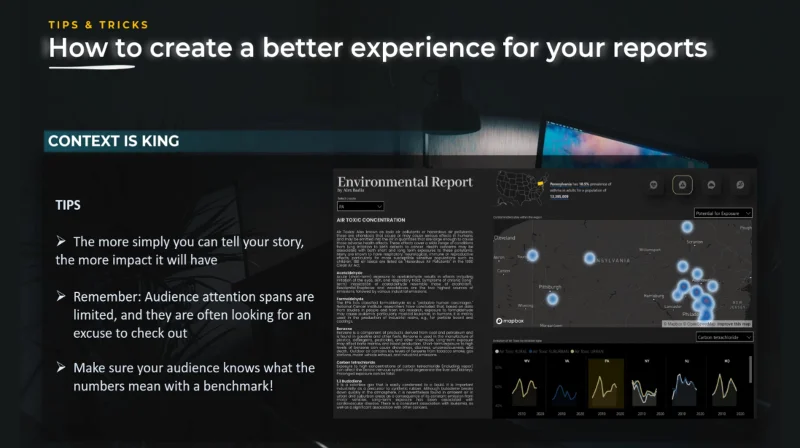
Task: Click the cloud air-quality icon button
Action: 711,185
